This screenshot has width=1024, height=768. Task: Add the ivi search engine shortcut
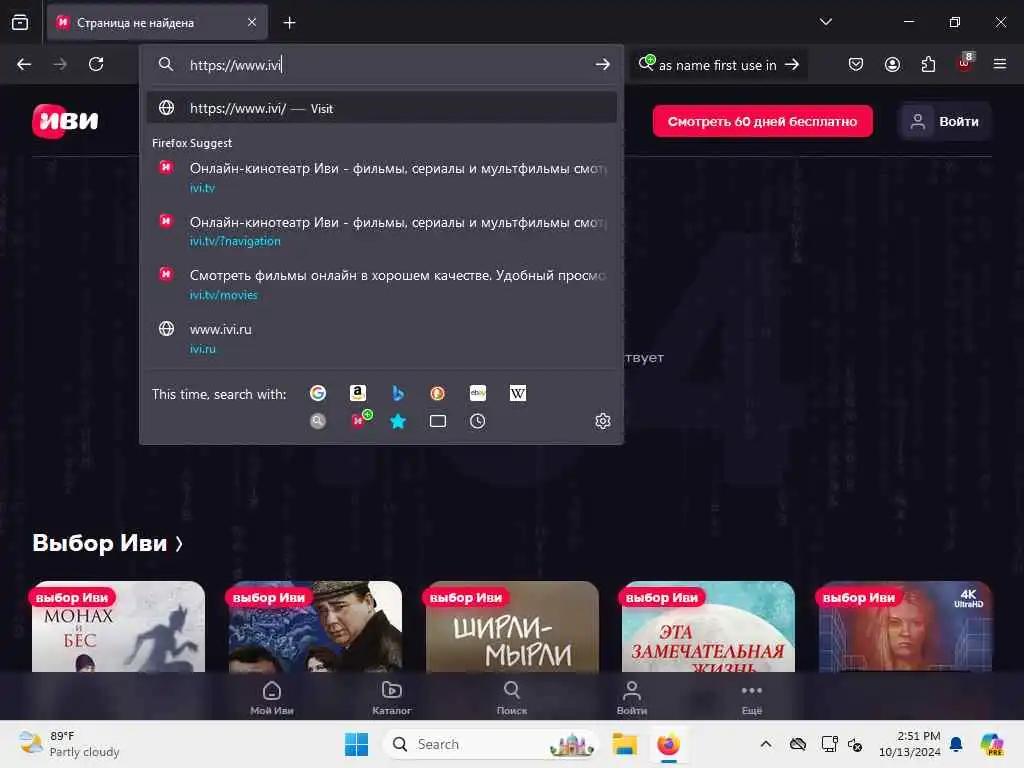360,419
